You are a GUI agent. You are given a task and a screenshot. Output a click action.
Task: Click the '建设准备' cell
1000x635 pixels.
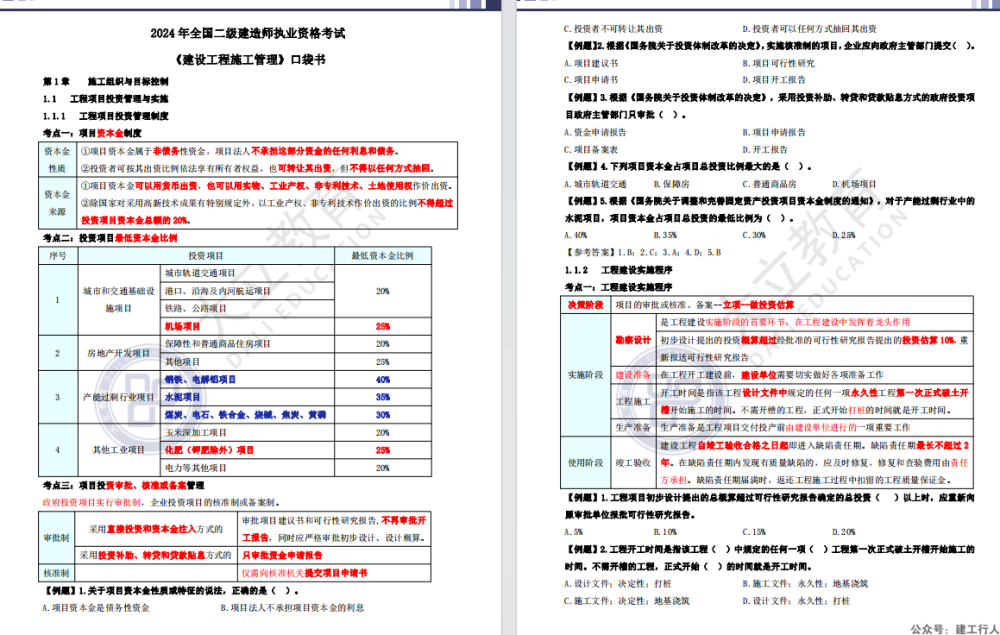click(633, 375)
